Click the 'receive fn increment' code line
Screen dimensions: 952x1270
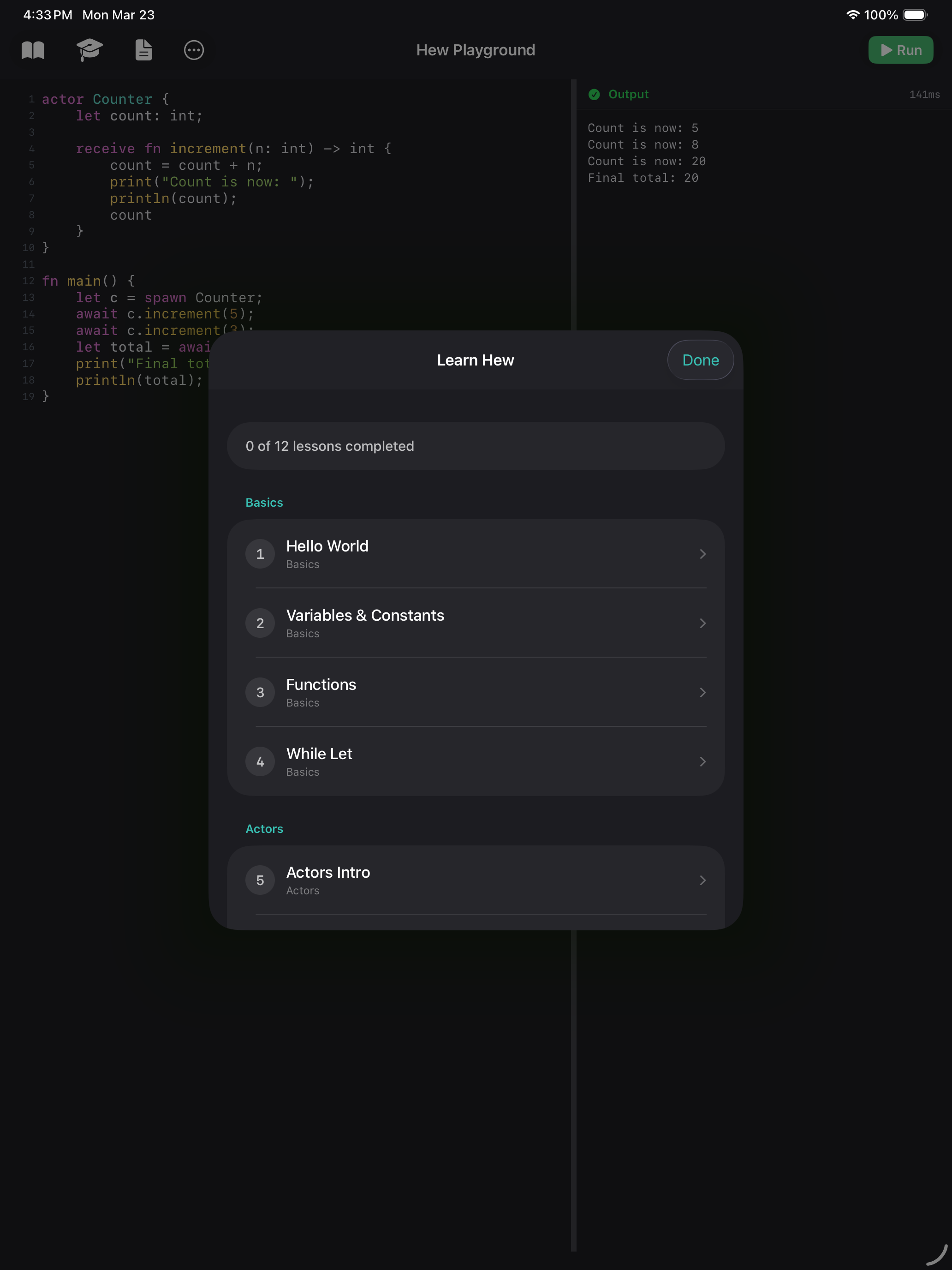tap(234, 149)
